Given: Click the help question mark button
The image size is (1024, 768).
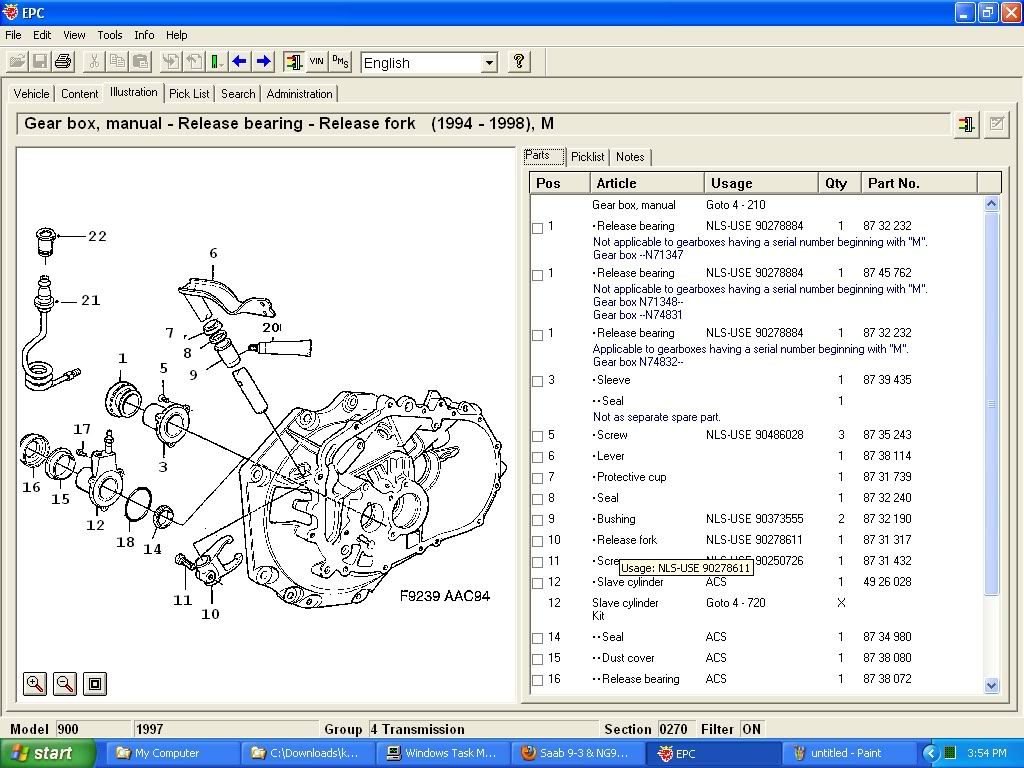Looking at the screenshot, I should coord(519,61).
